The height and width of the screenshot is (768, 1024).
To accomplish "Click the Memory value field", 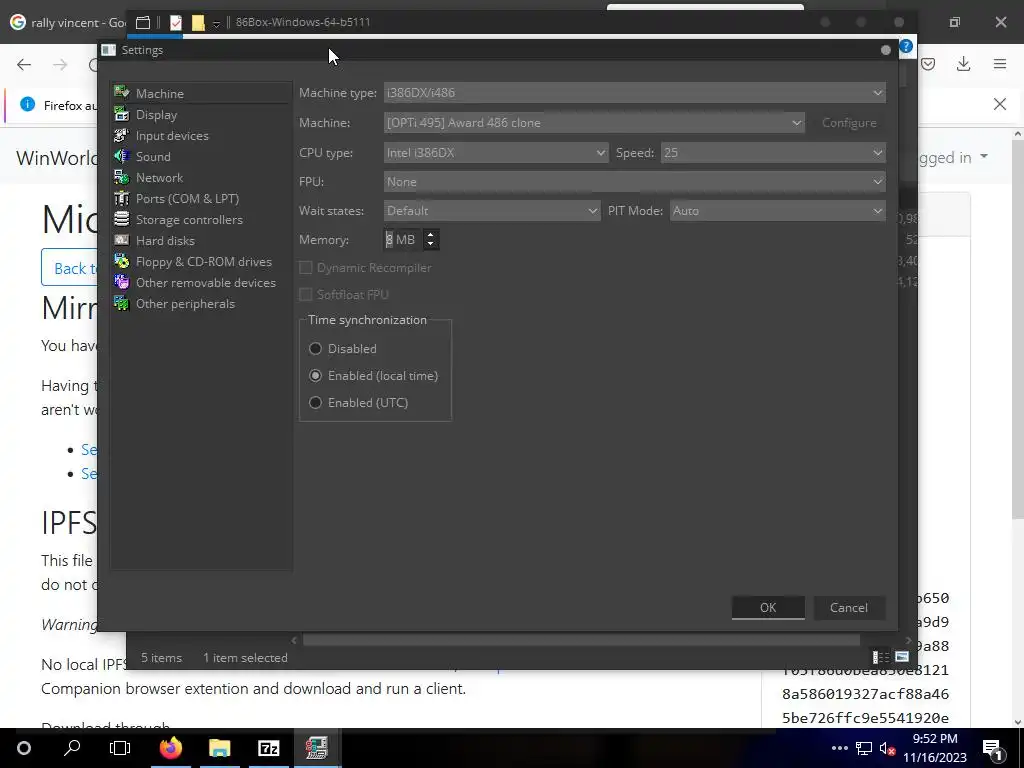I will (x=404, y=240).
